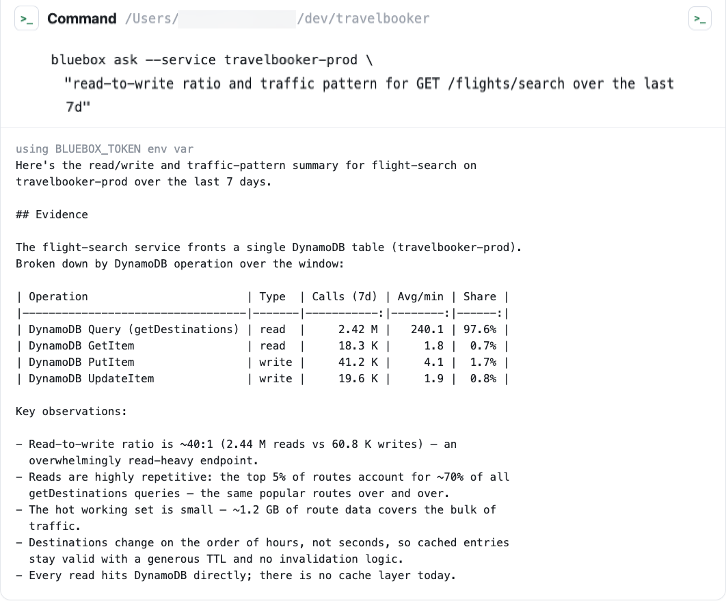This screenshot has width=726, height=602.
Task: Click the no cache layer today bullet
Action: pyautogui.click(x=236, y=575)
